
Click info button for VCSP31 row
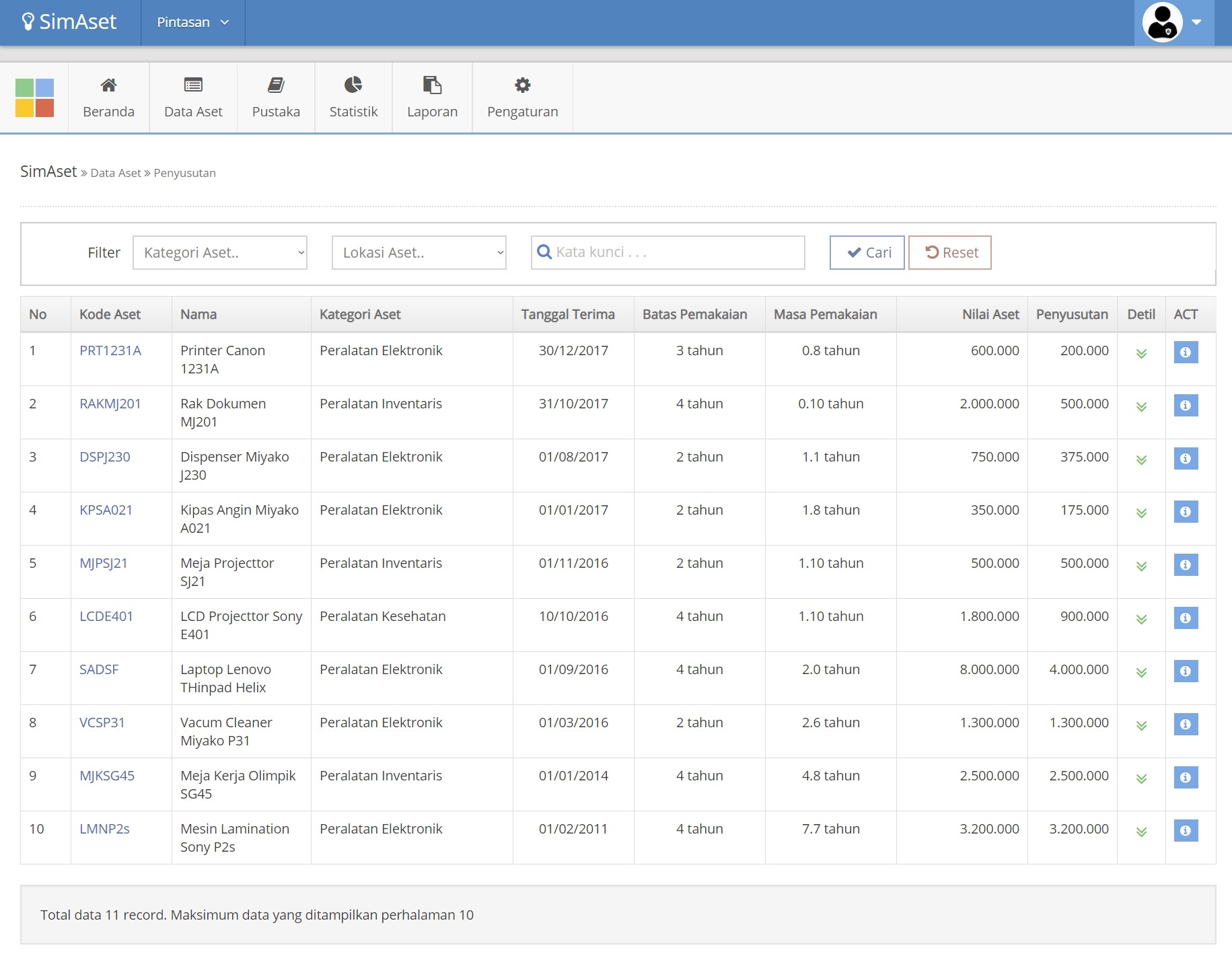click(1186, 724)
